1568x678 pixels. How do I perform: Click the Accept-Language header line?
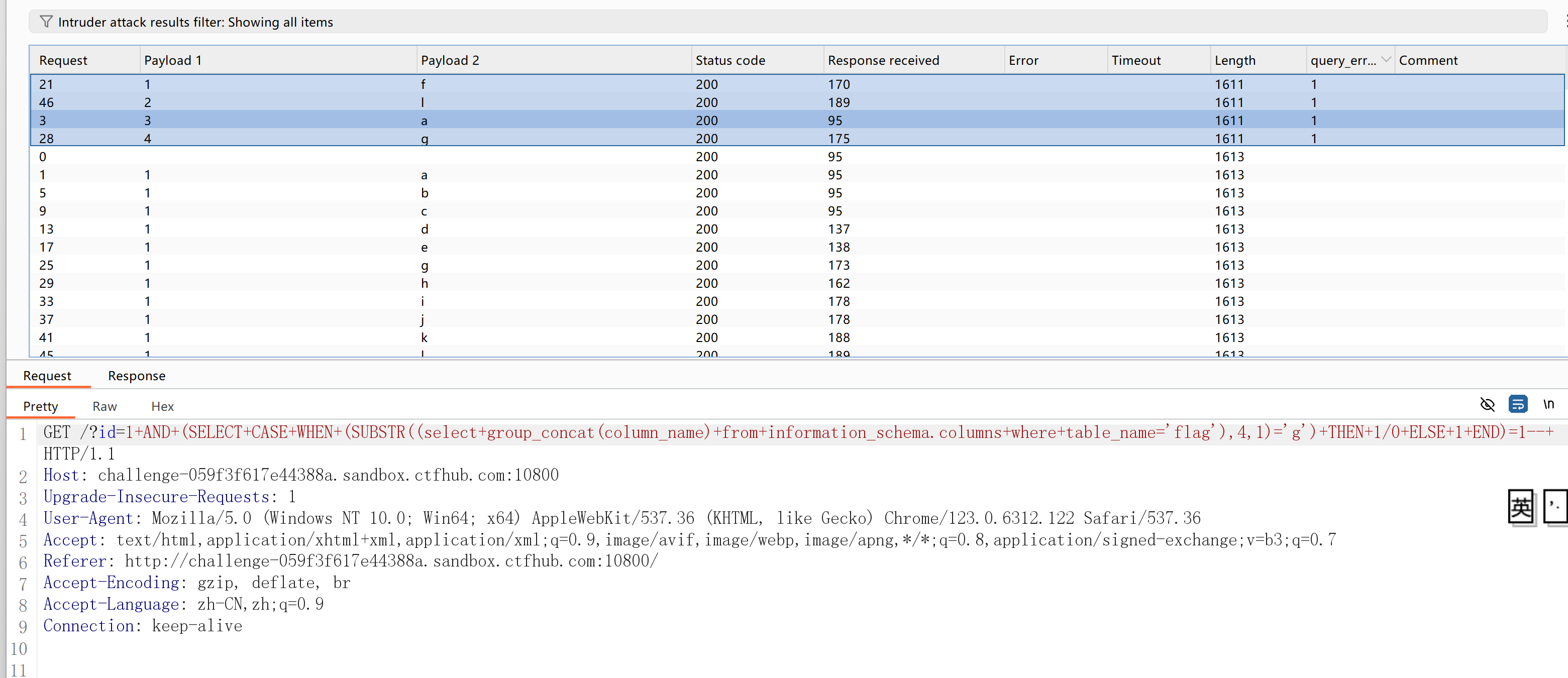tap(183, 604)
